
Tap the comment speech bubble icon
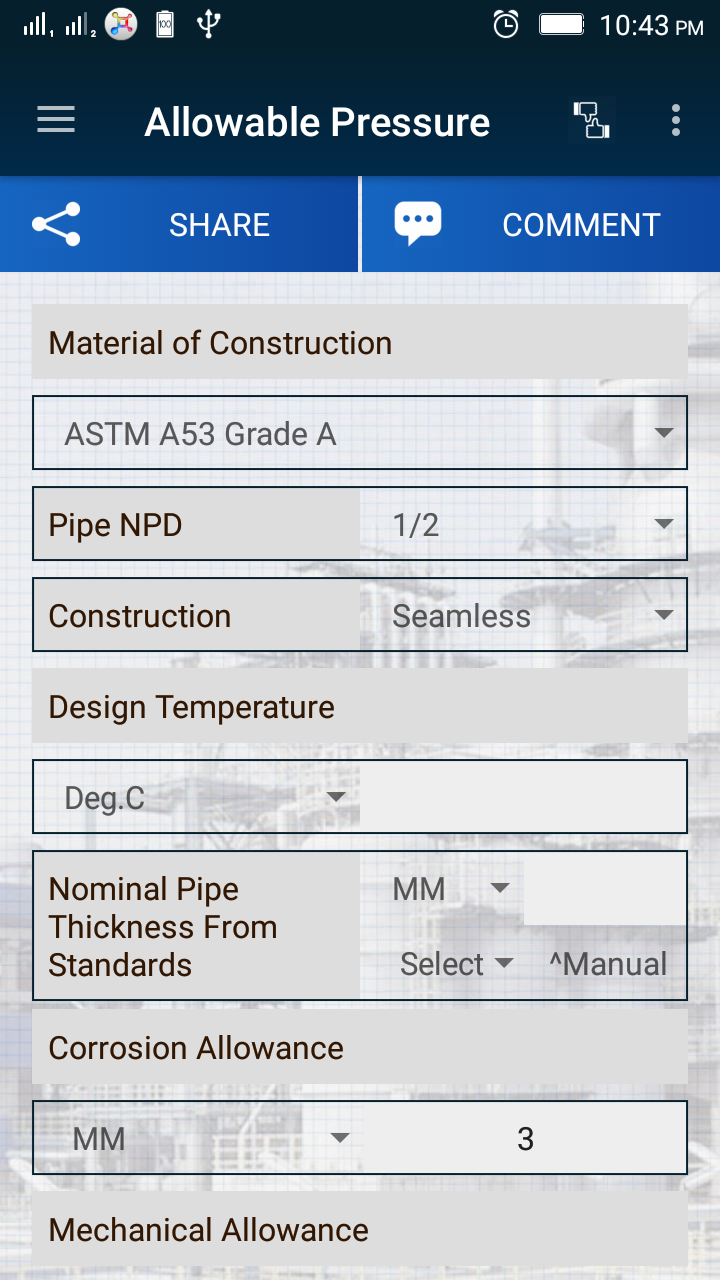pos(418,224)
